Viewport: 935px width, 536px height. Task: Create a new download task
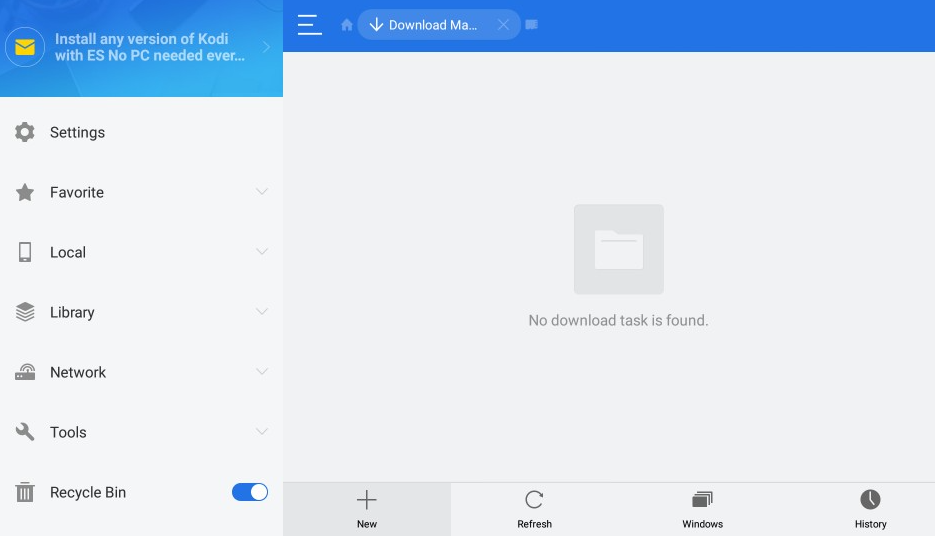tap(367, 508)
